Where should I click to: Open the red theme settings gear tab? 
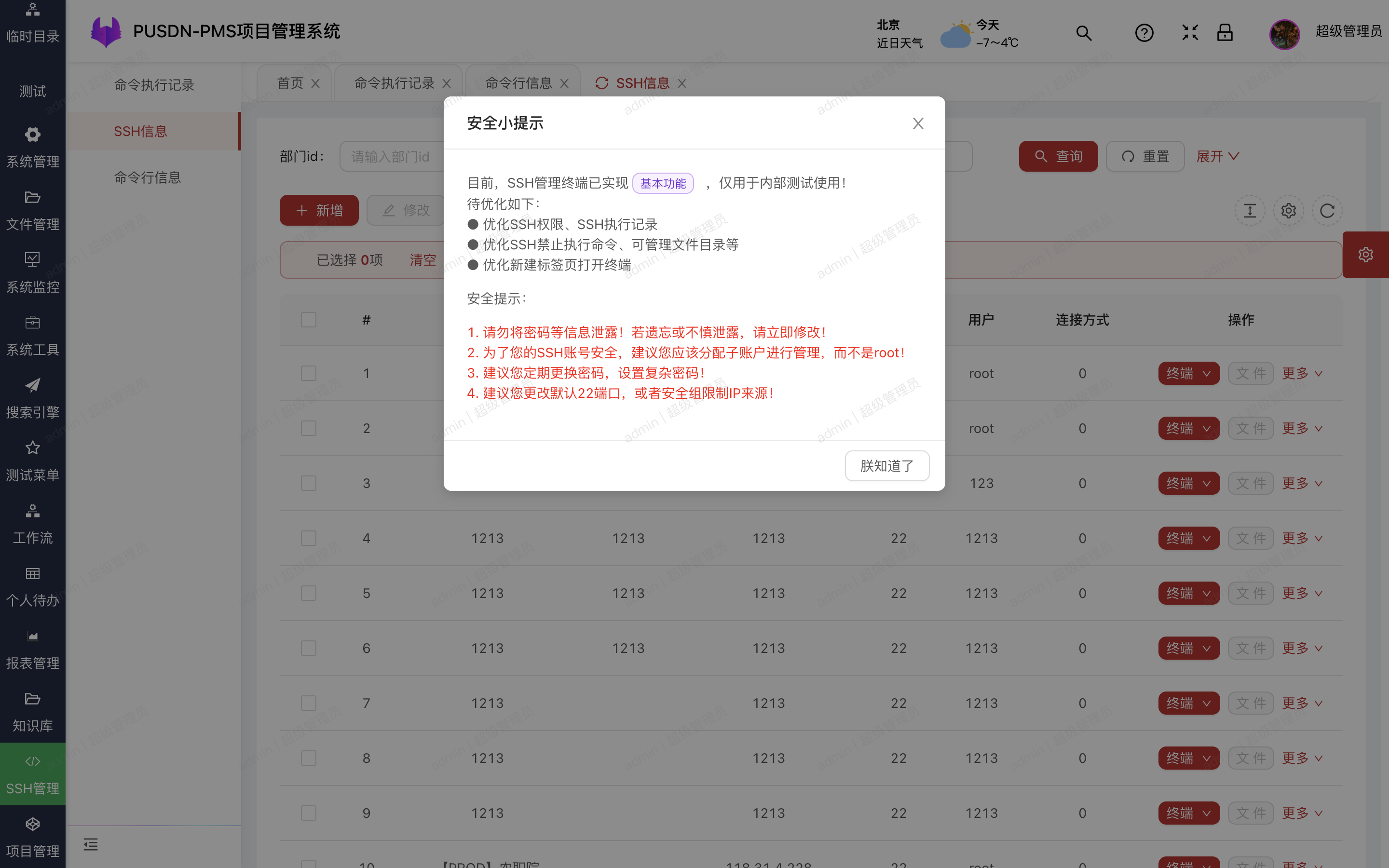1365,254
